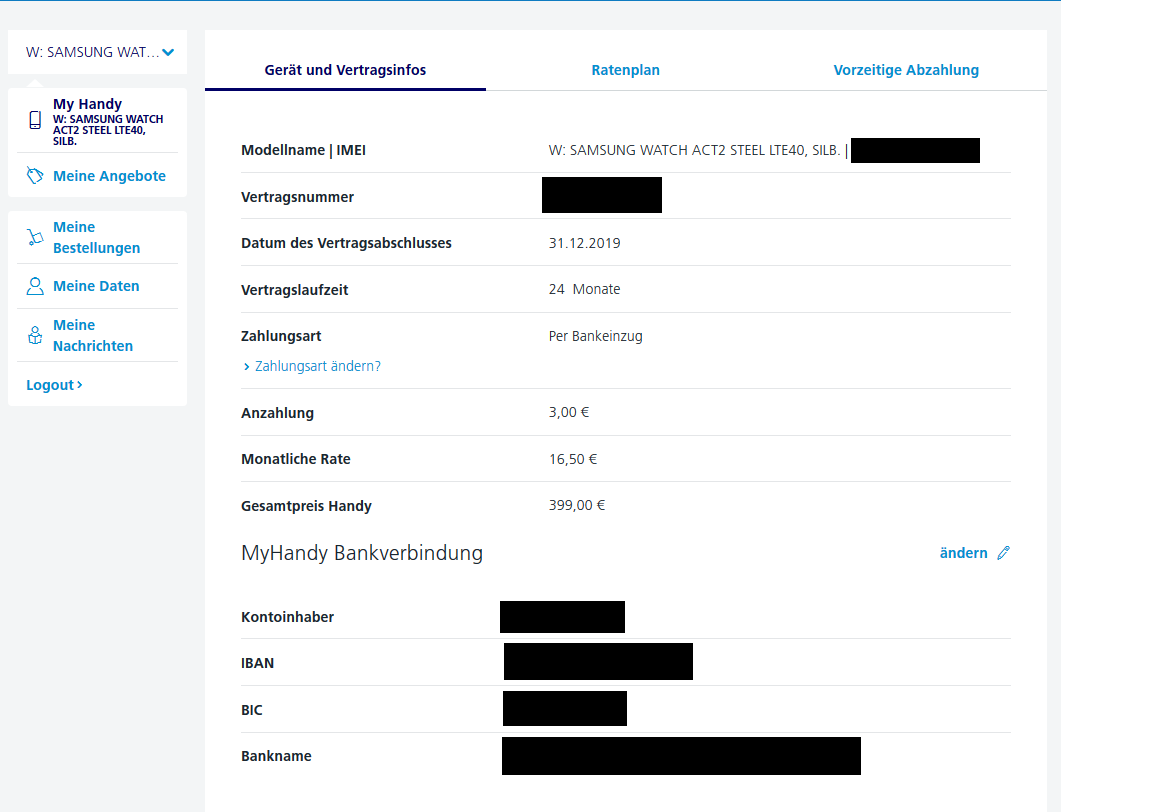Click the MyHandy Bankverbindung heading
Image resolution: width=1152 pixels, height=812 pixels.
pos(361,553)
